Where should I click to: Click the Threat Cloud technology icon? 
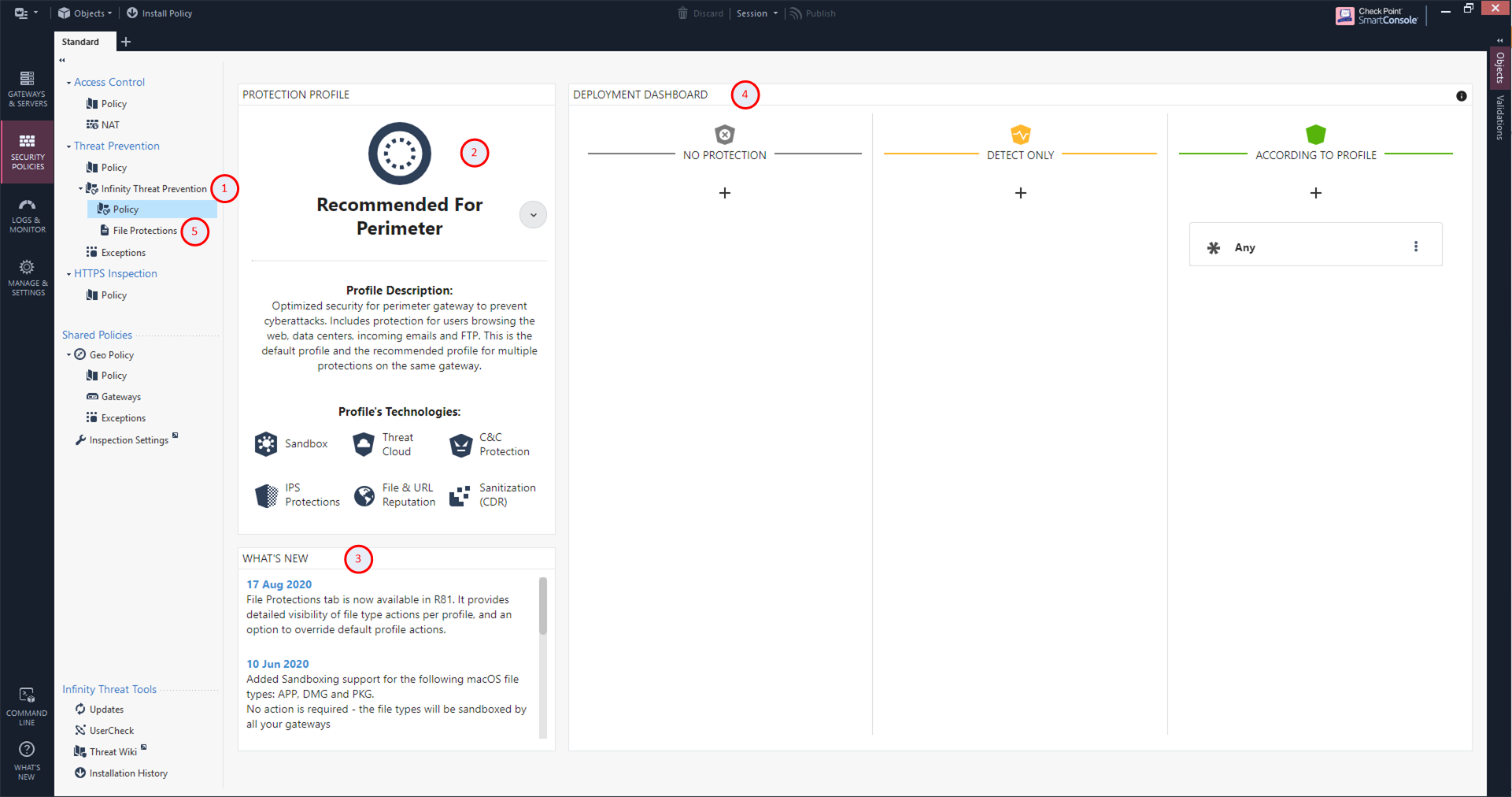click(364, 444)
